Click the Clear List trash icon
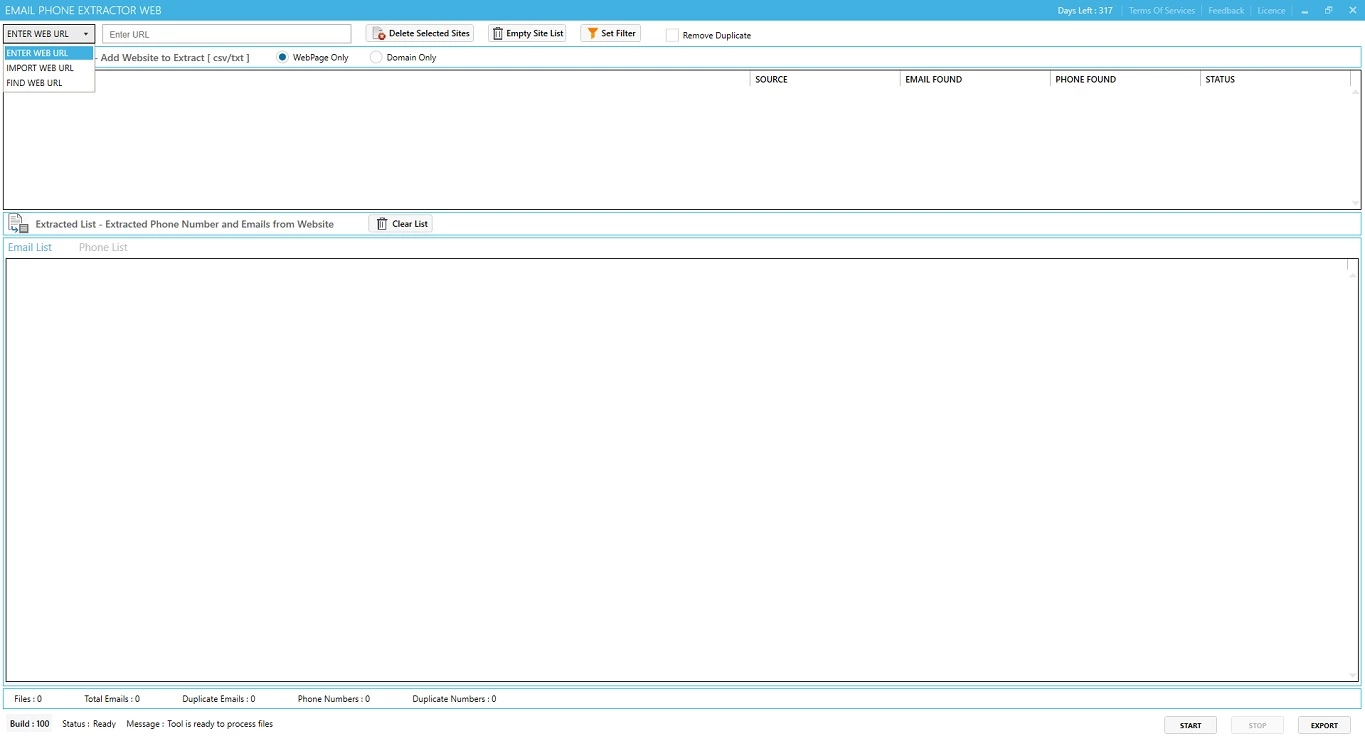Viewport: 1365px width, 736px height. coord(382,224)
